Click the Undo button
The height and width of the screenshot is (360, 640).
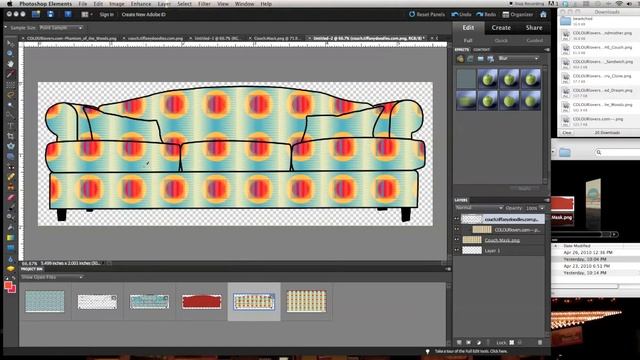[x=461, y=14]
